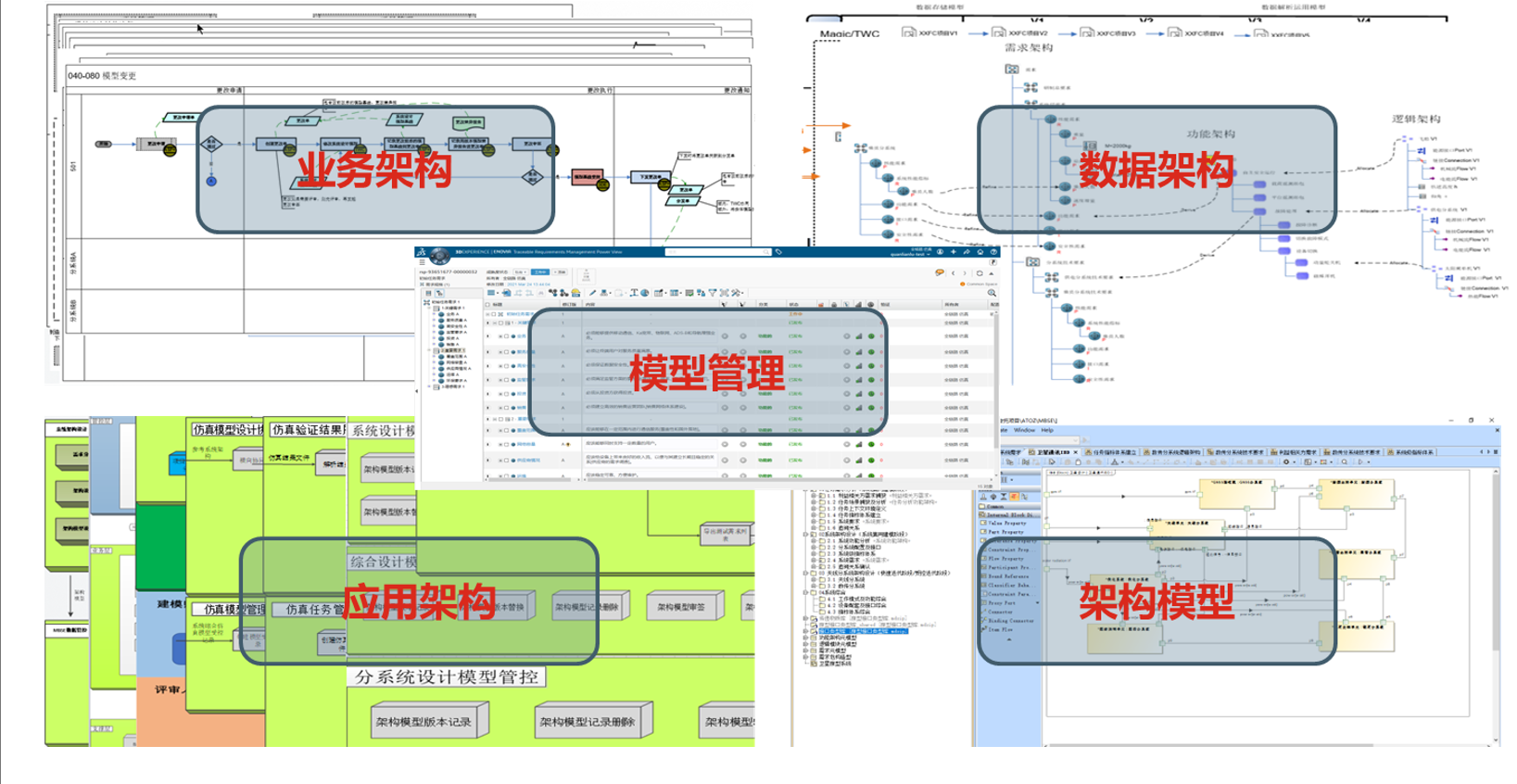Toggle the diagram settings gear dropdown
This screenshot has height=784, width=1517.
coord(1287,462)
